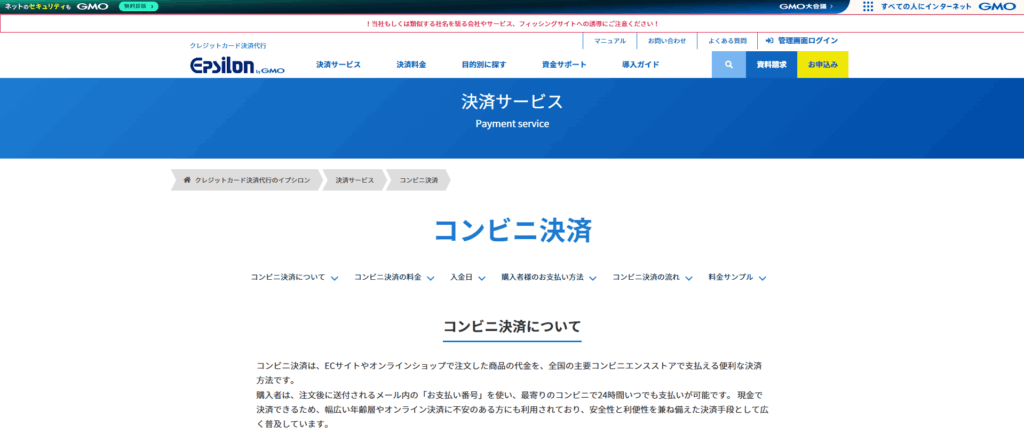The image size is (1024, 441).
Task: Click GMO logo in top right corner
Action: [x=997, y=6]
